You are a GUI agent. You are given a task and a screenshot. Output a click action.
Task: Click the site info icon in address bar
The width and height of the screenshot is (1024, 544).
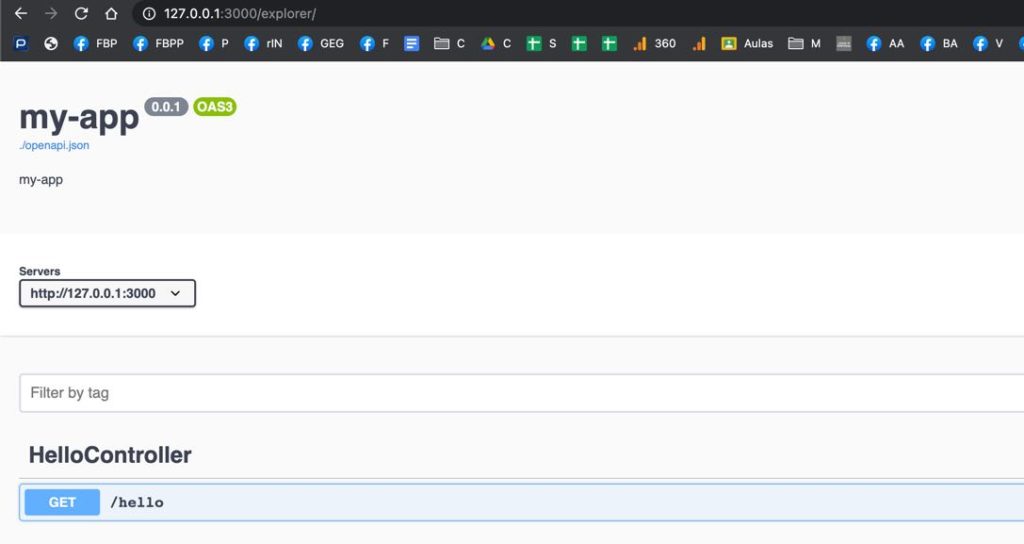(148, 14)
